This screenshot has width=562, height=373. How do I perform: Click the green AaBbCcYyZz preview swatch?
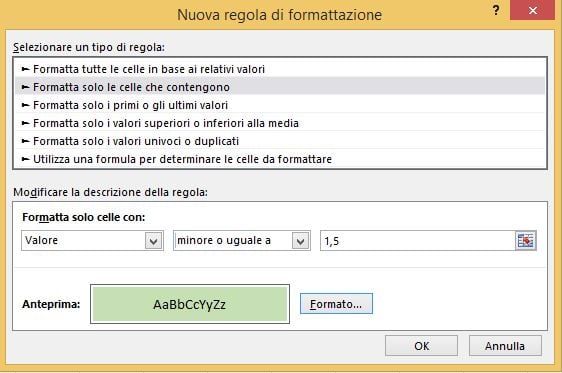(x=190, y=304)
